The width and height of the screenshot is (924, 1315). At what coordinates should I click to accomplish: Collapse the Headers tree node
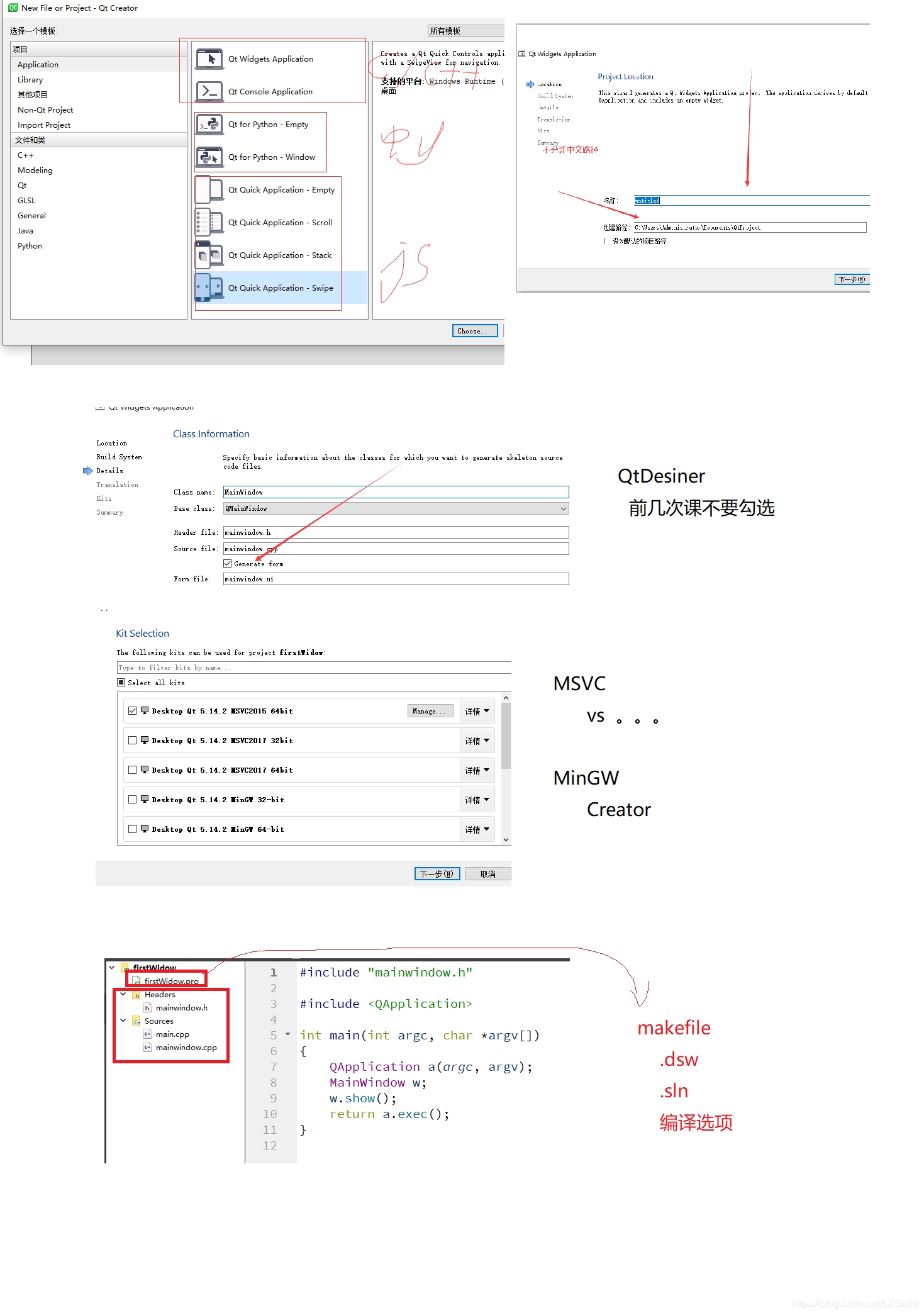click(123, 994)
